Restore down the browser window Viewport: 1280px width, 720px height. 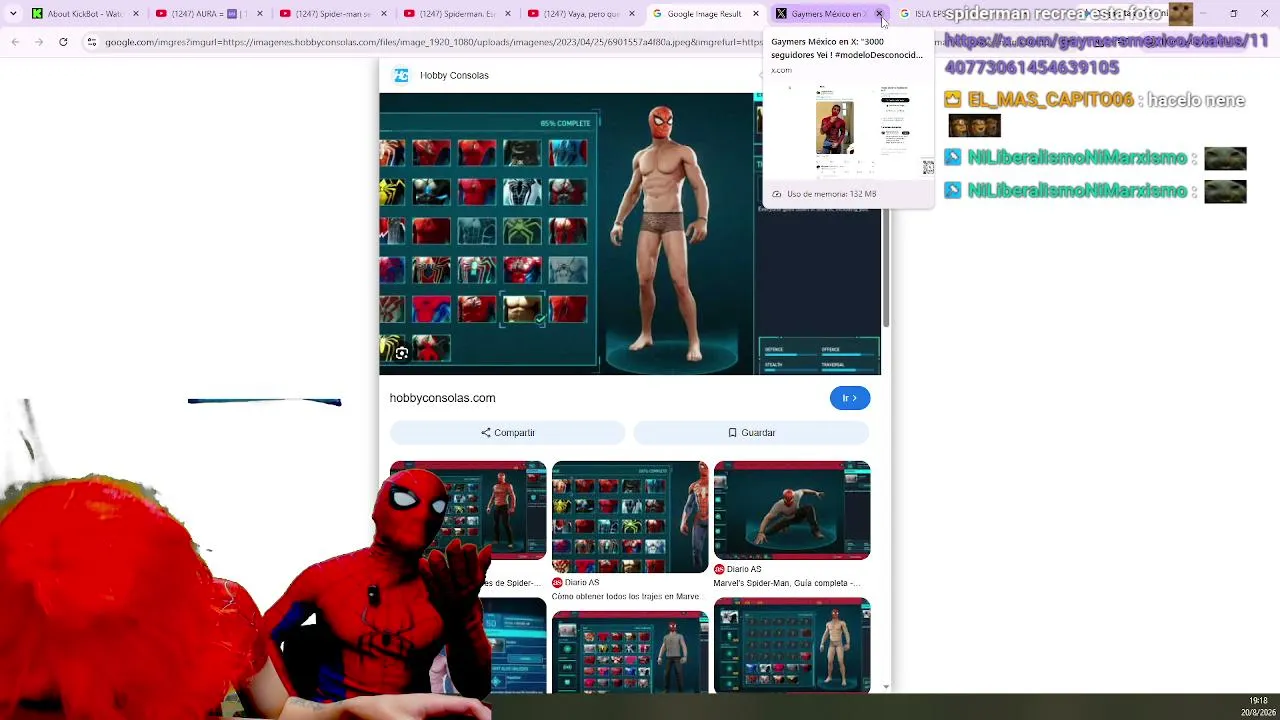point(1234,14)
